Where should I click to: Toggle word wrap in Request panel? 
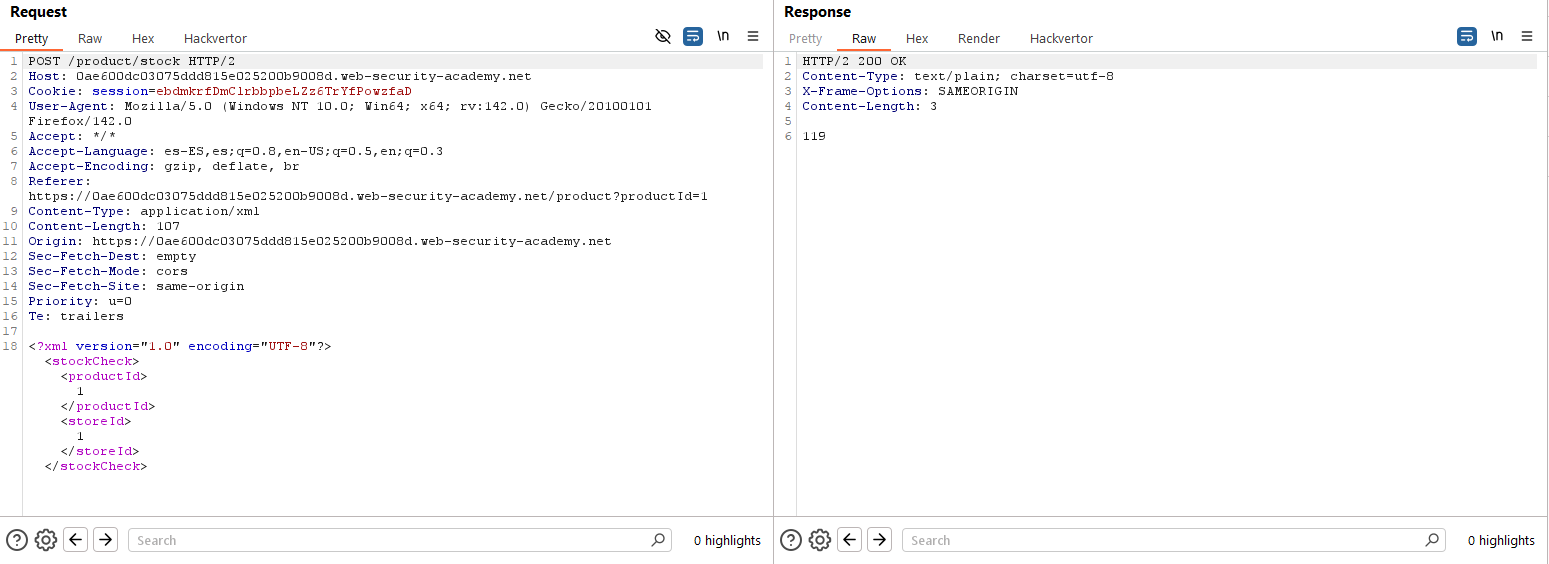click(693, 37)
